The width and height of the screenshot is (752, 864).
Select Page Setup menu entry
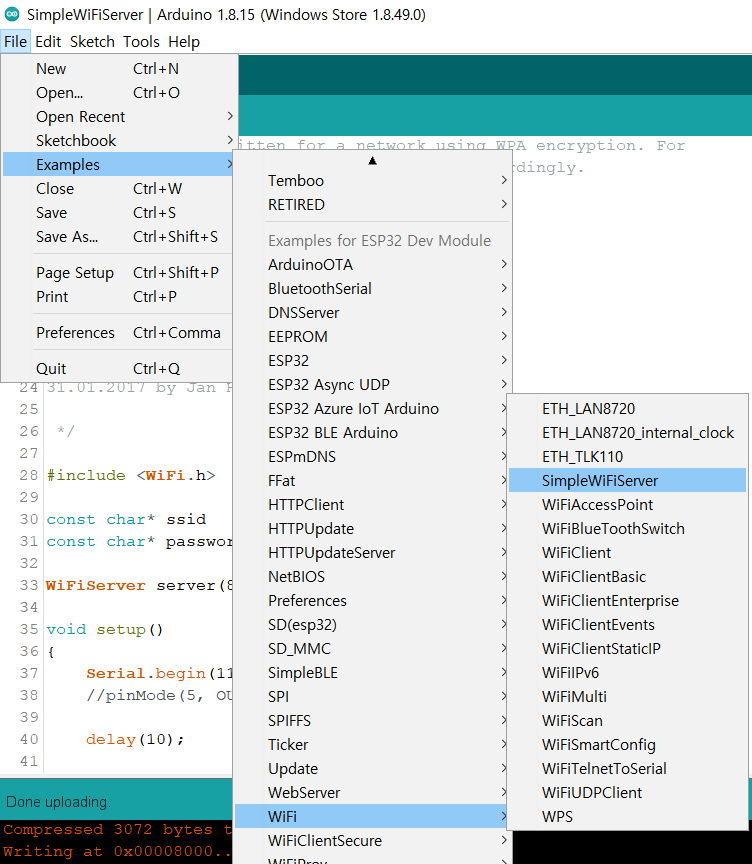[x=75, y=273]
